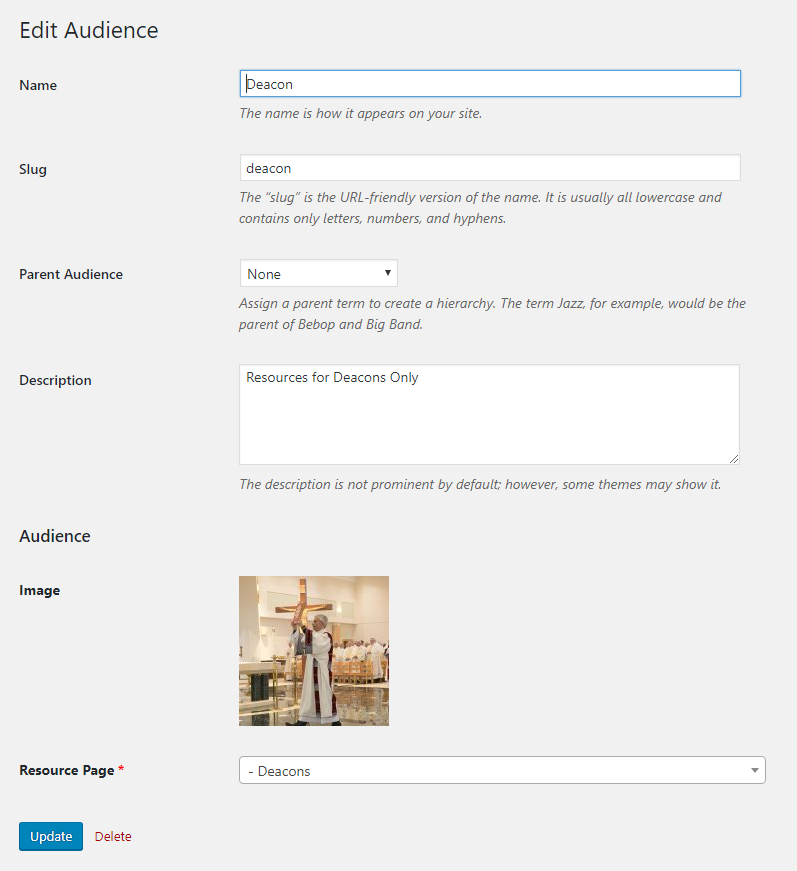Click the Parent Audience label
This screenshot has width=797, height=871.
coord(71,275)
